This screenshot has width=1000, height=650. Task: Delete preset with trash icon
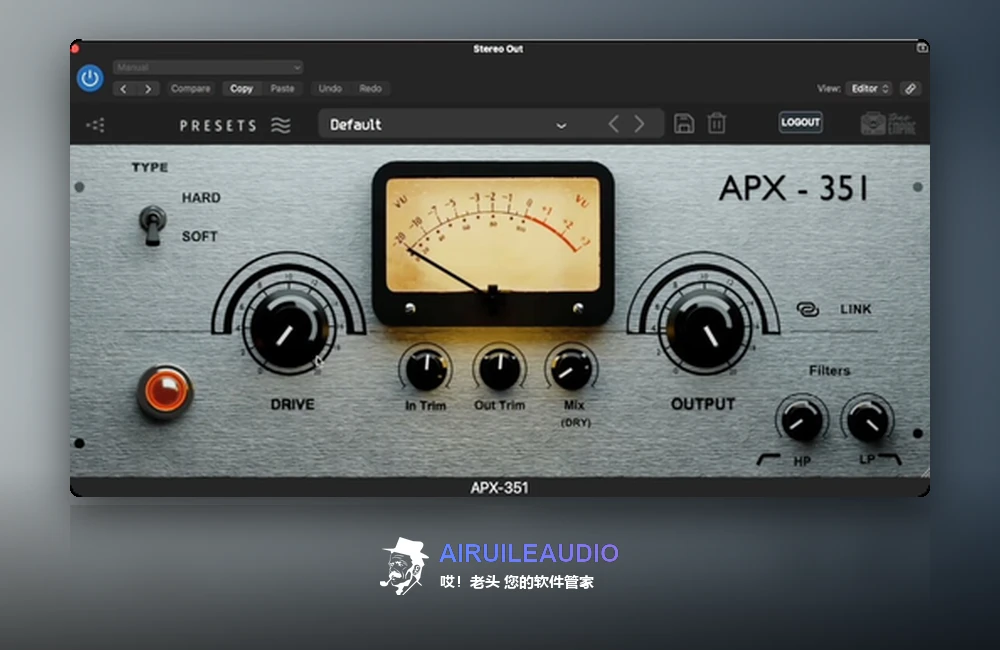pos(716,123)
